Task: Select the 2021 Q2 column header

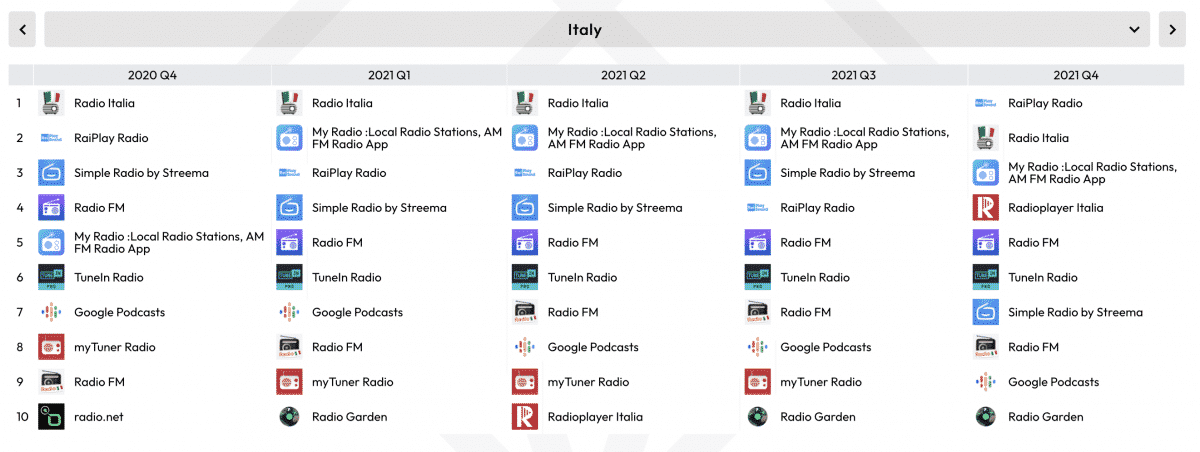Action: [623, 75]
